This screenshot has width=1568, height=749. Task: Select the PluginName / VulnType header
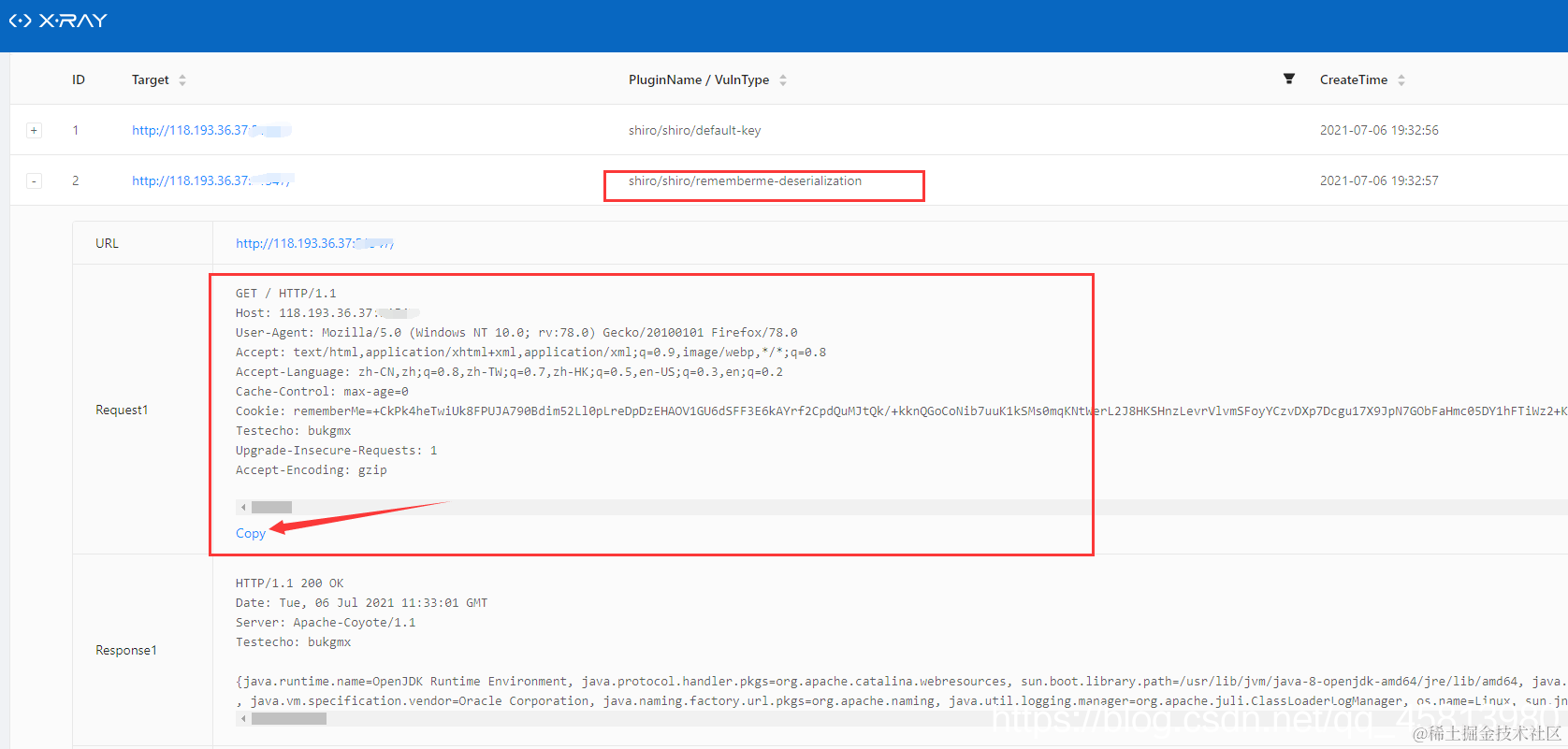point(699,79)
